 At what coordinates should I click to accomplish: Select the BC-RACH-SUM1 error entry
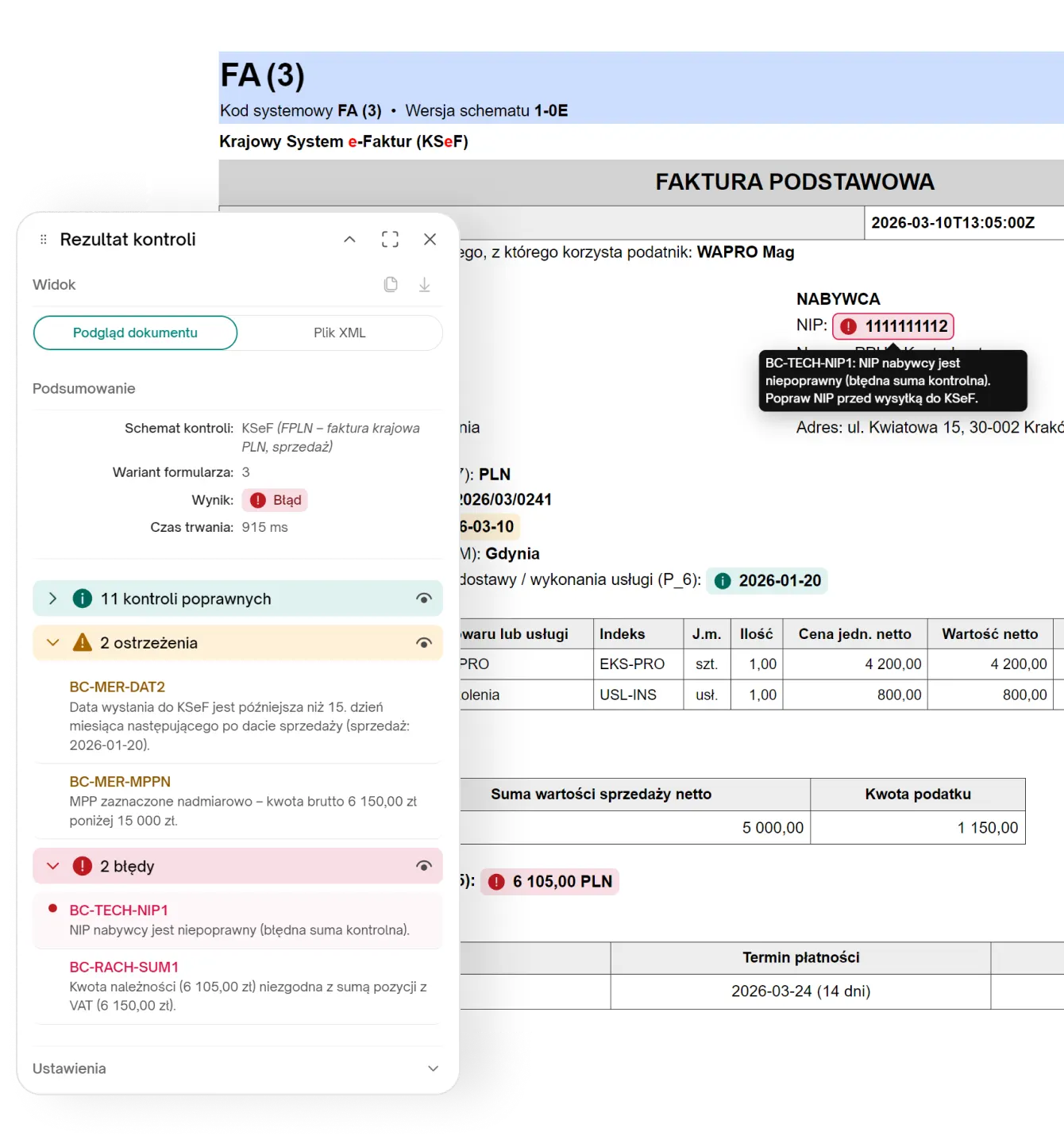[237, 987]
